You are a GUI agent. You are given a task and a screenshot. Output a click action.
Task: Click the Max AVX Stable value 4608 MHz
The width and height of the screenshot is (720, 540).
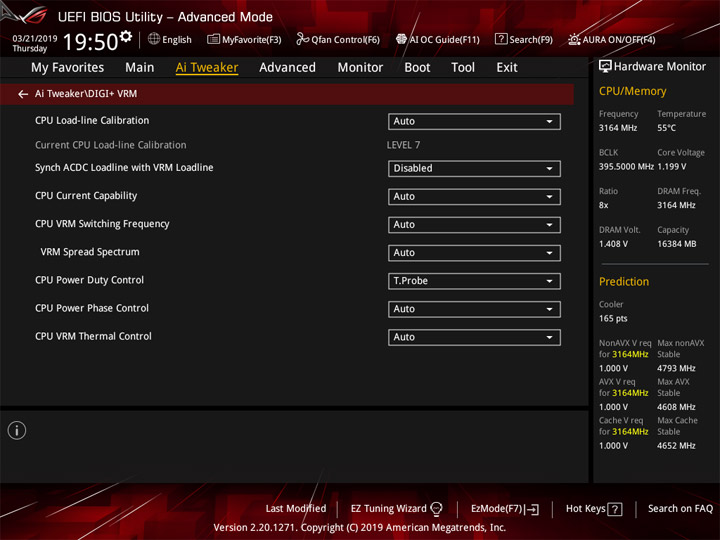(x=676, y=407)
